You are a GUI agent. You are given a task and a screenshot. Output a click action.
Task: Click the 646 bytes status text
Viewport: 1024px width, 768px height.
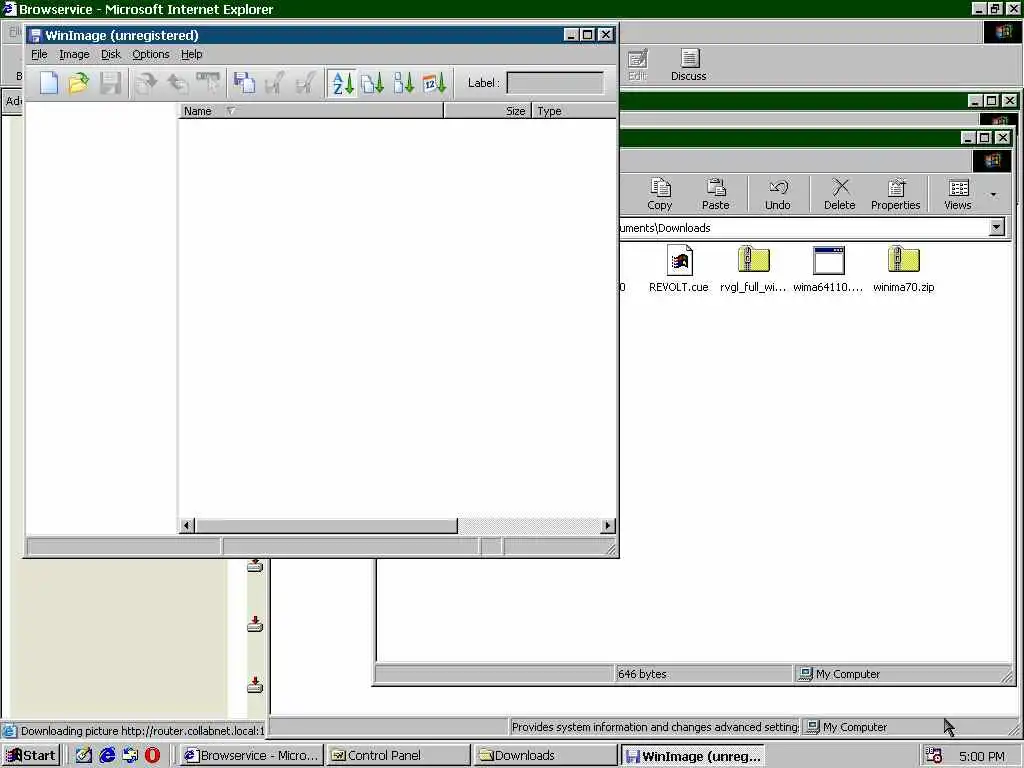pyautogui.click(x=642, y=674)
